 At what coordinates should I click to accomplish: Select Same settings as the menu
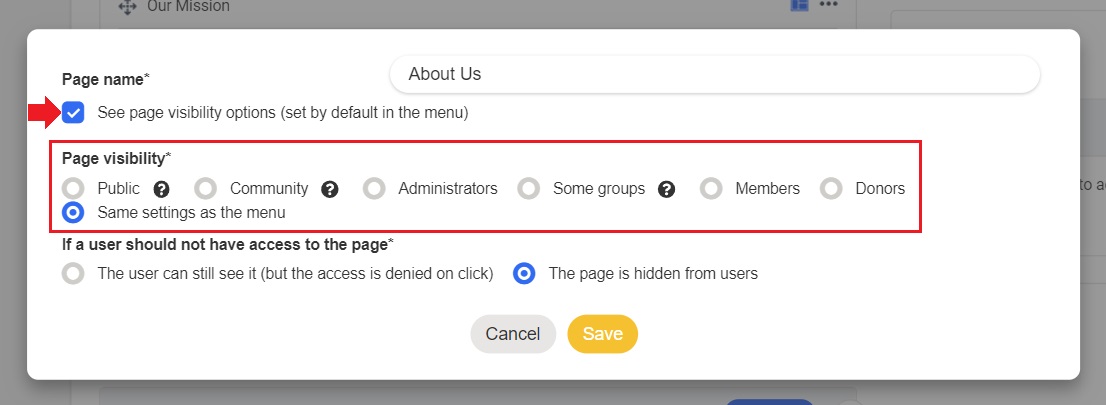pos(73,212)
